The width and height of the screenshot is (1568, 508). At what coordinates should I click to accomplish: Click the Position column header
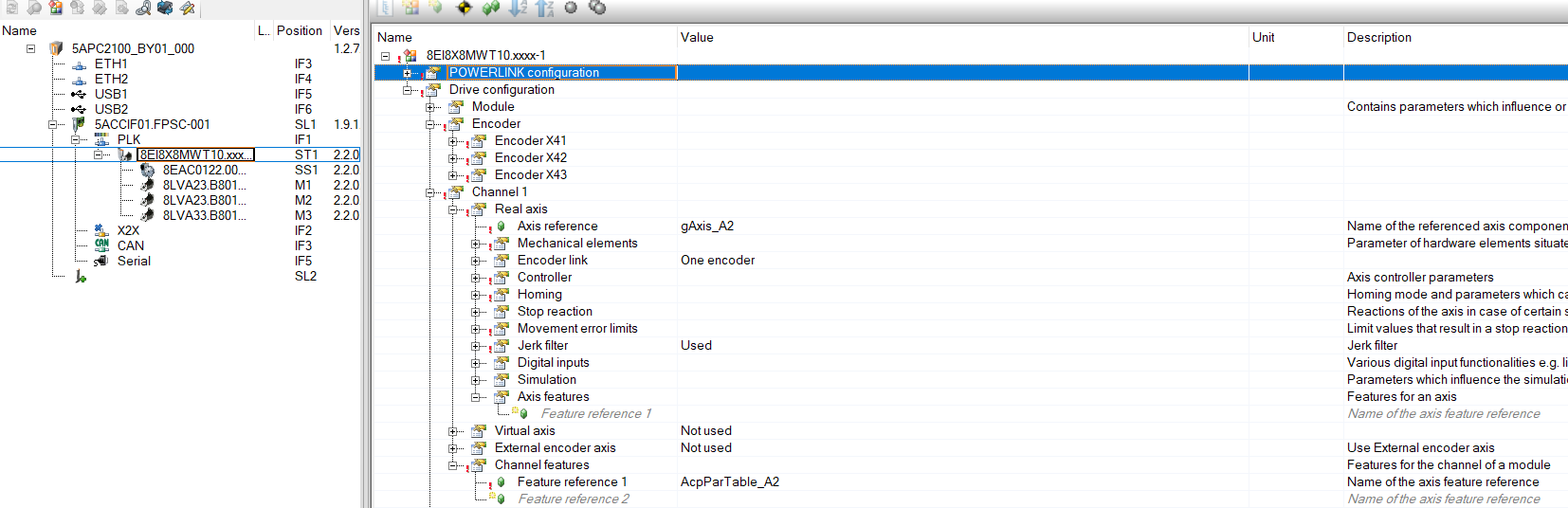[x=299, y=30]
